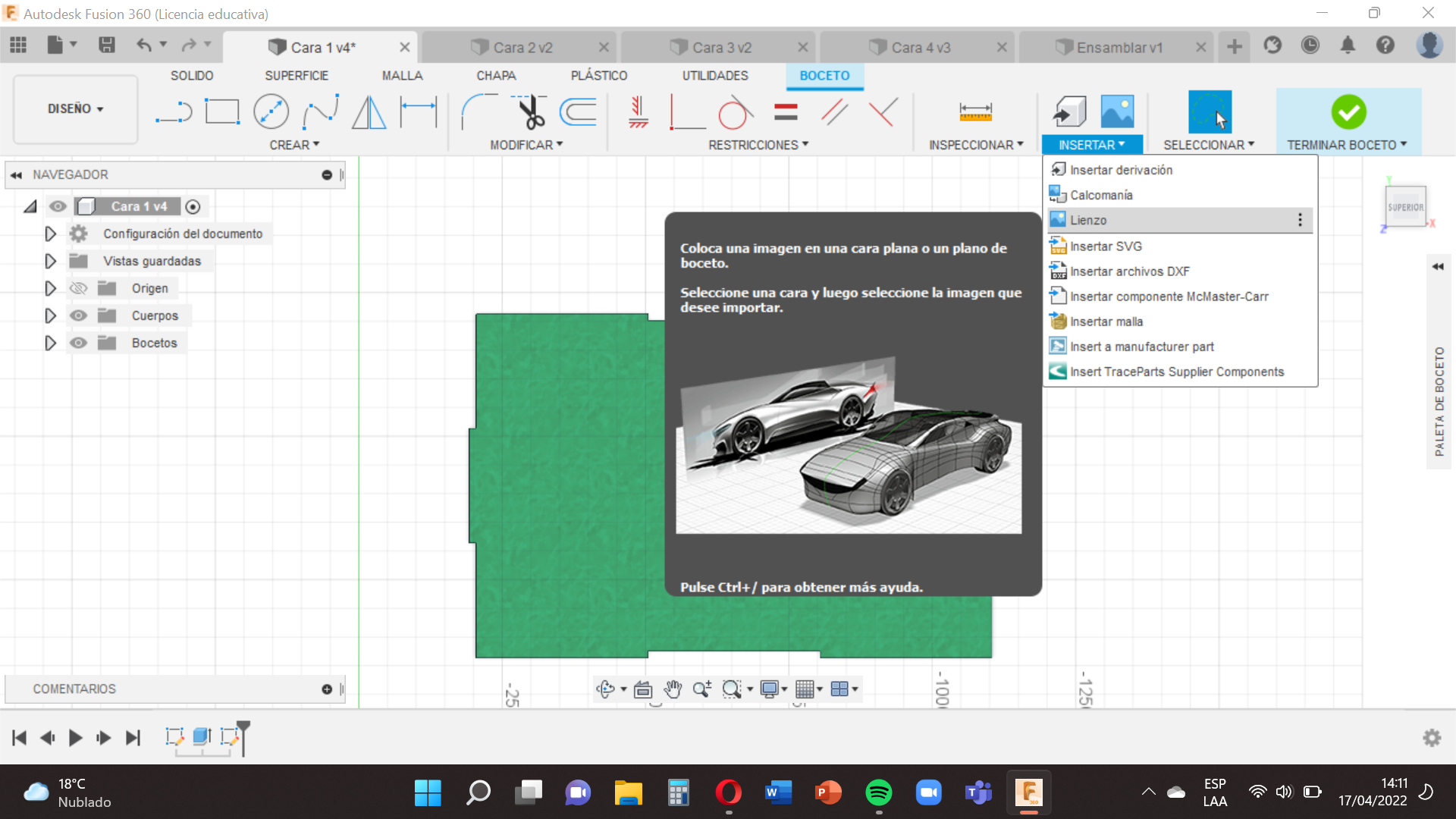The width and height of the screenshot is (1456, 819).
Task: Select the Pan hand tool
Action: [x=673, y=689]
